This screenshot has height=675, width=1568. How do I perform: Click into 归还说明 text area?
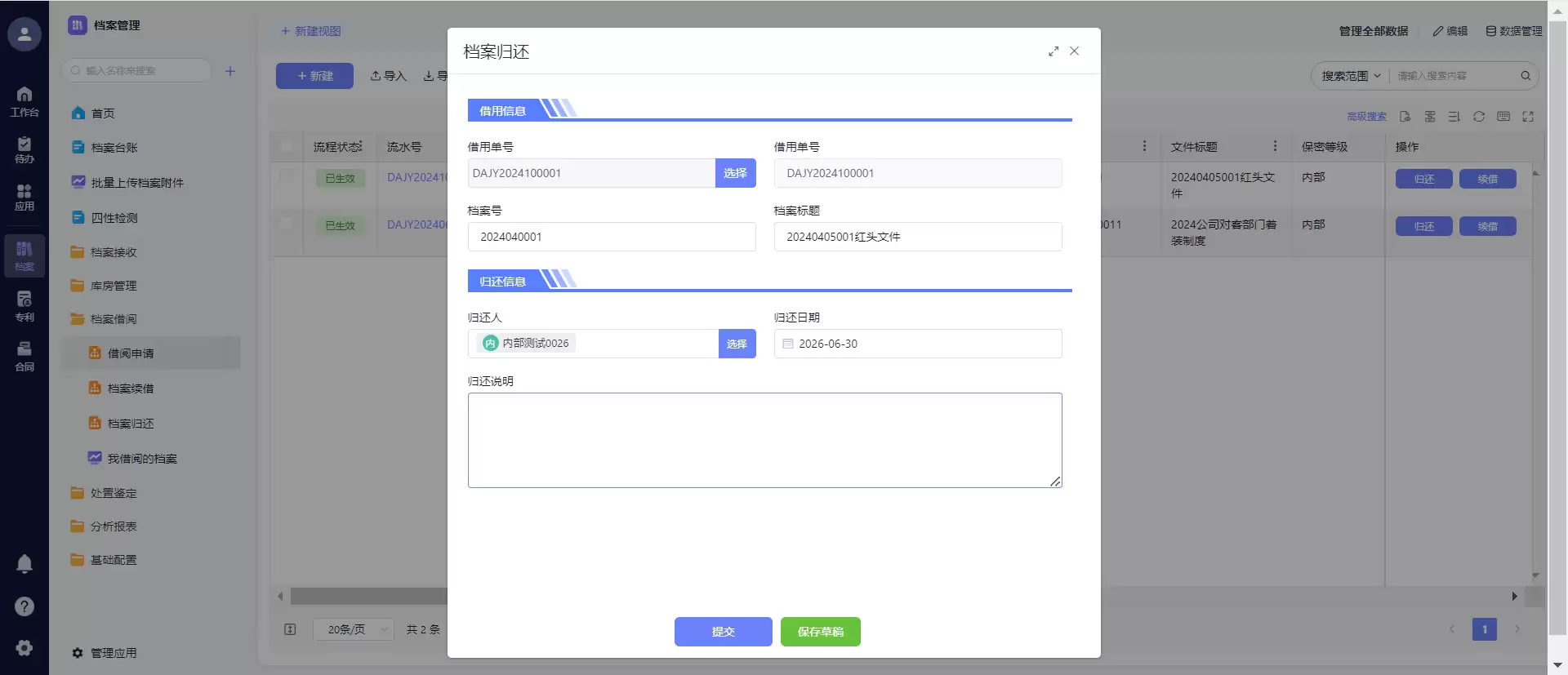click(x=765, y=441)
